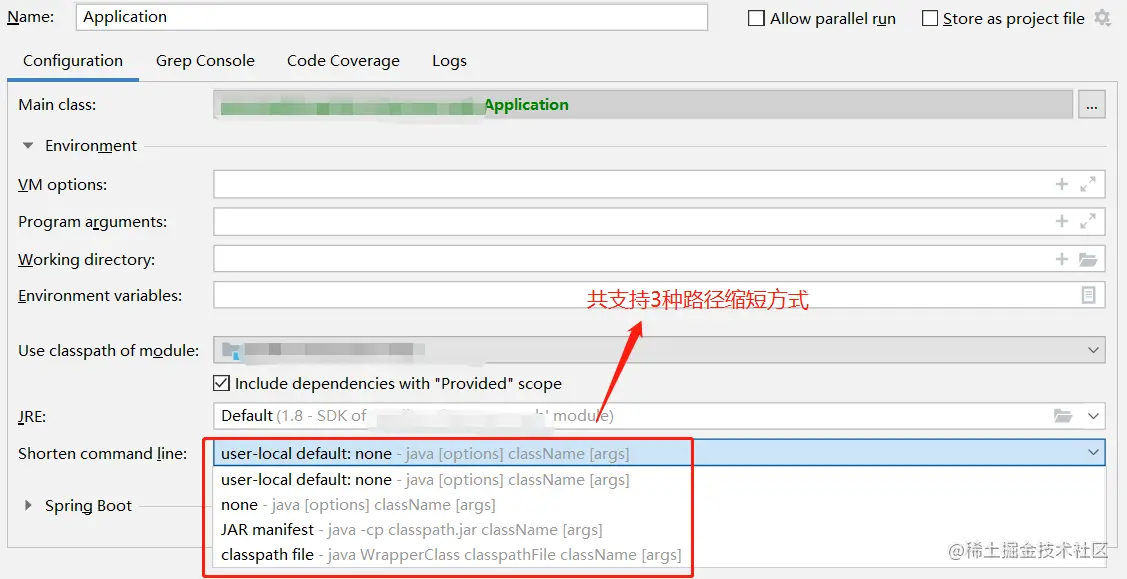Choose JAR manifest shorten option

pos(659,529)
